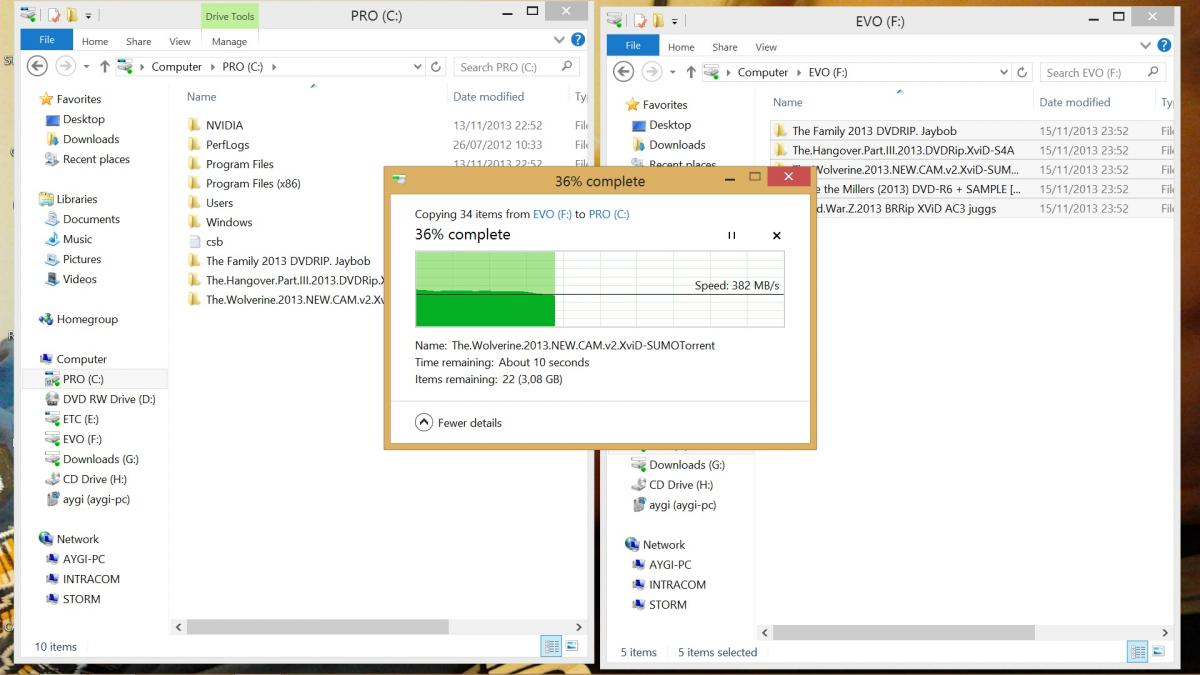The image size is (1200, 675).
Task: Expand the ribbon in PRO (C:) window
Action: click(559, 41)
